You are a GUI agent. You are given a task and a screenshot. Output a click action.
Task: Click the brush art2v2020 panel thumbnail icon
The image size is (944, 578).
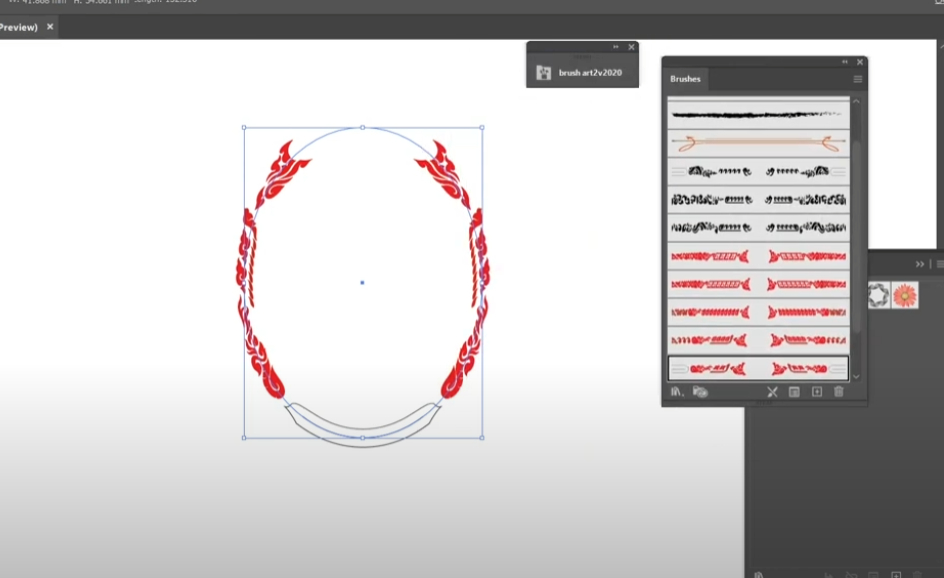545,72
